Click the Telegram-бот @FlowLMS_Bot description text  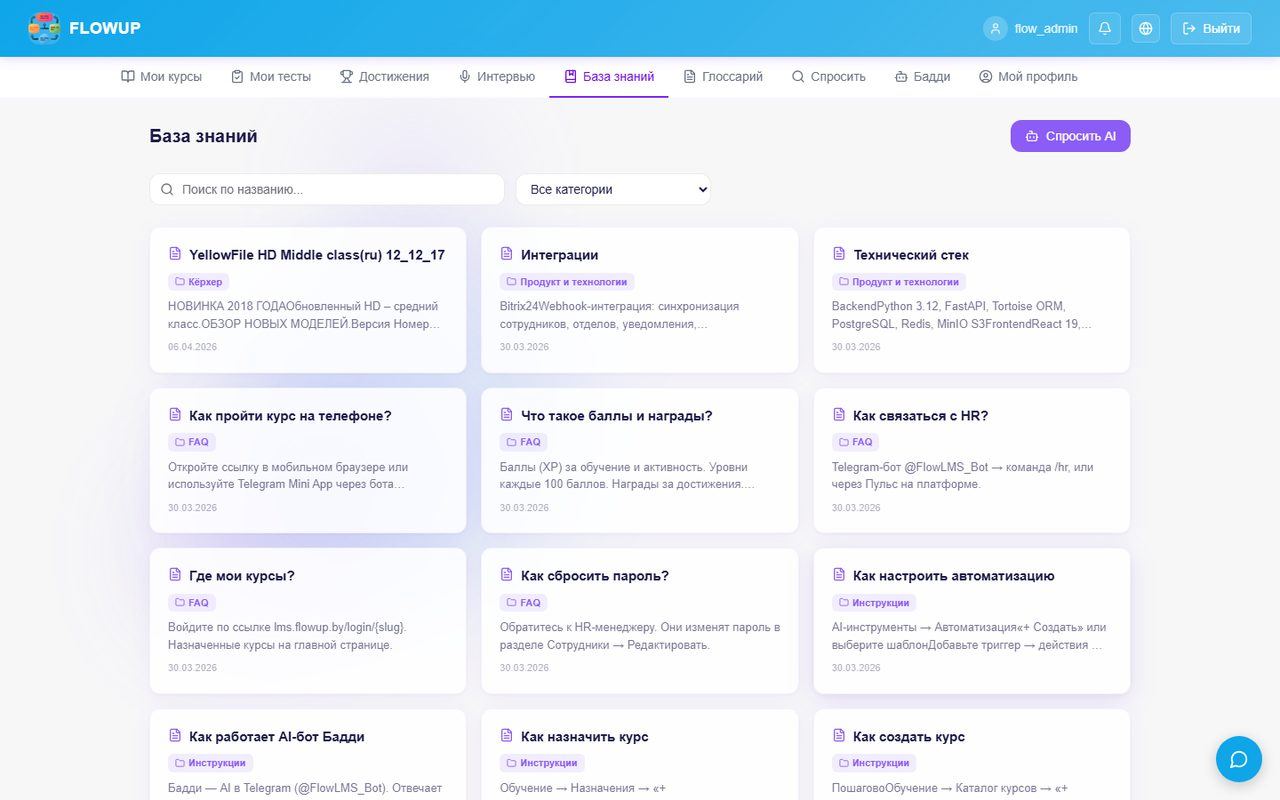click(963, 475)
